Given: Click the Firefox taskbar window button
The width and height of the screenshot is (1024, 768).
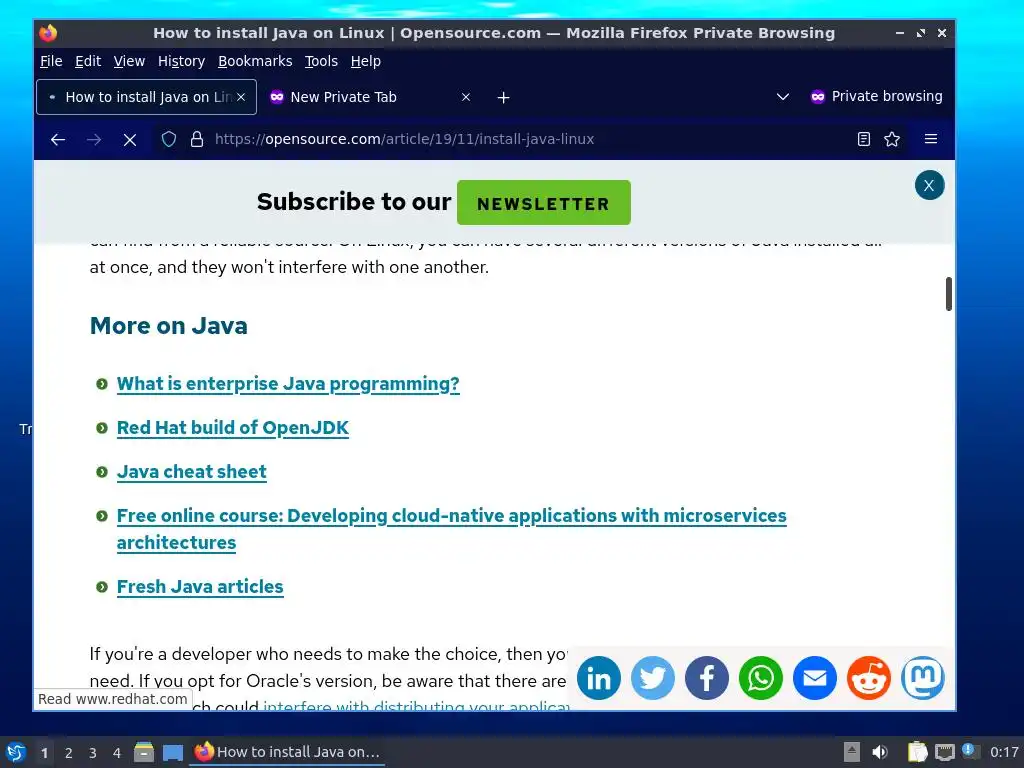Looking at the screenshot, I should [x=287, y=752].
